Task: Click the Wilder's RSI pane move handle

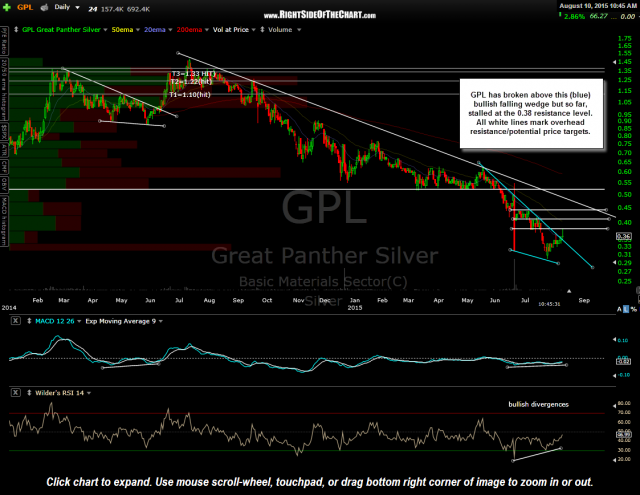Action: [29, 393]
